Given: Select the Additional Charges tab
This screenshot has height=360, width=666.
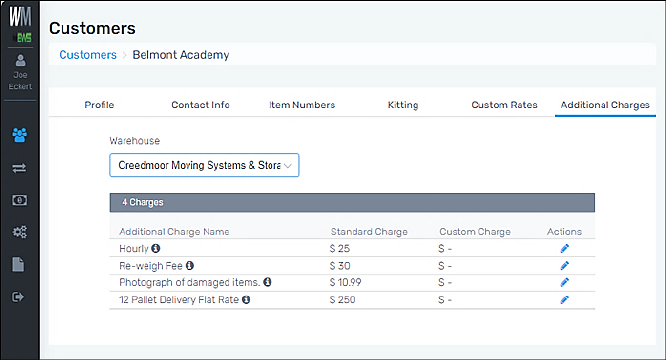Looking at the screenshot, I should (x=605, y=105).
